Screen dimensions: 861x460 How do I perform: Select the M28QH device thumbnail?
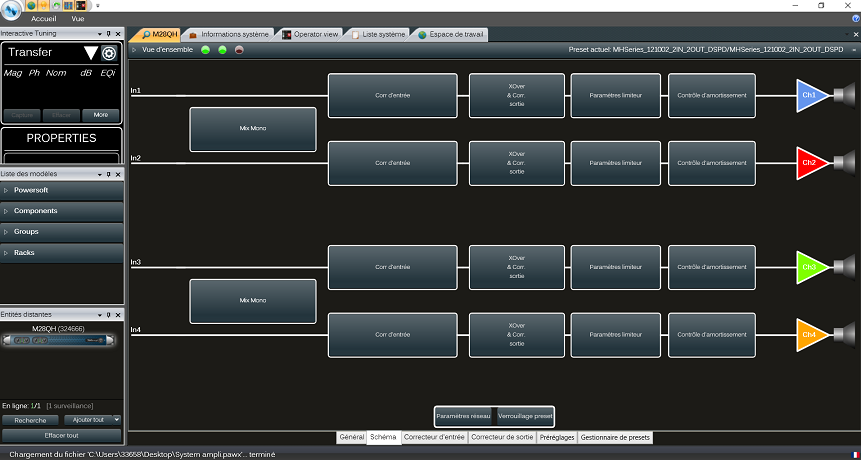pyautogui.click(x=58, y=341)
